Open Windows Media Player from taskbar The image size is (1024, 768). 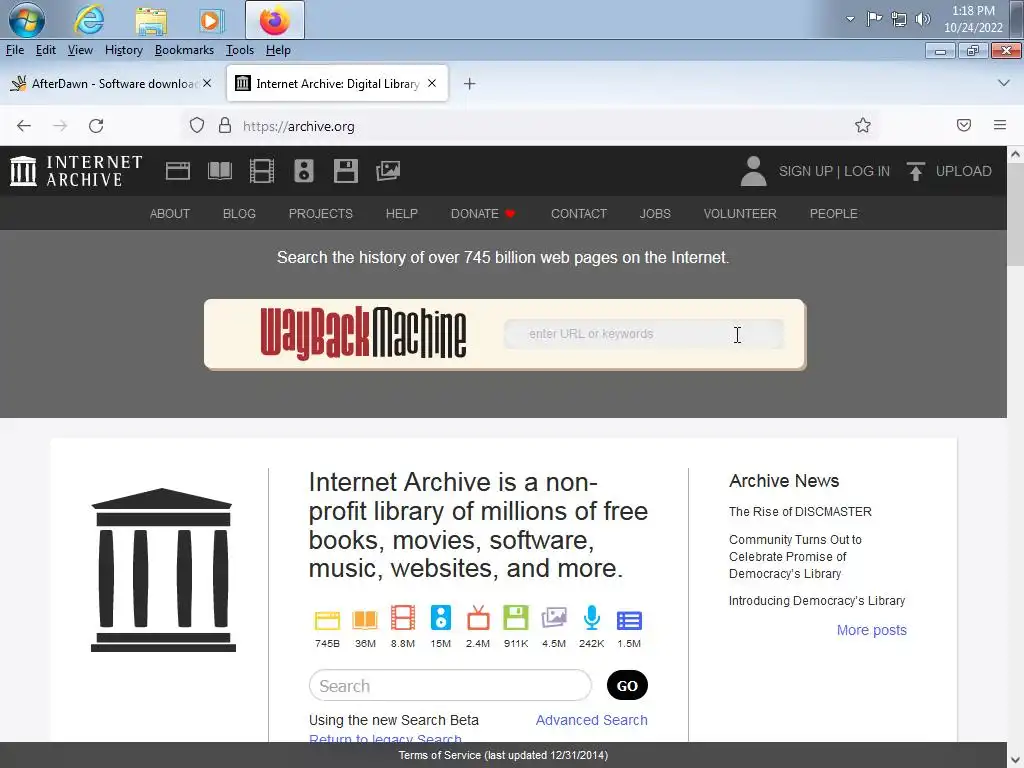(211, 20)
